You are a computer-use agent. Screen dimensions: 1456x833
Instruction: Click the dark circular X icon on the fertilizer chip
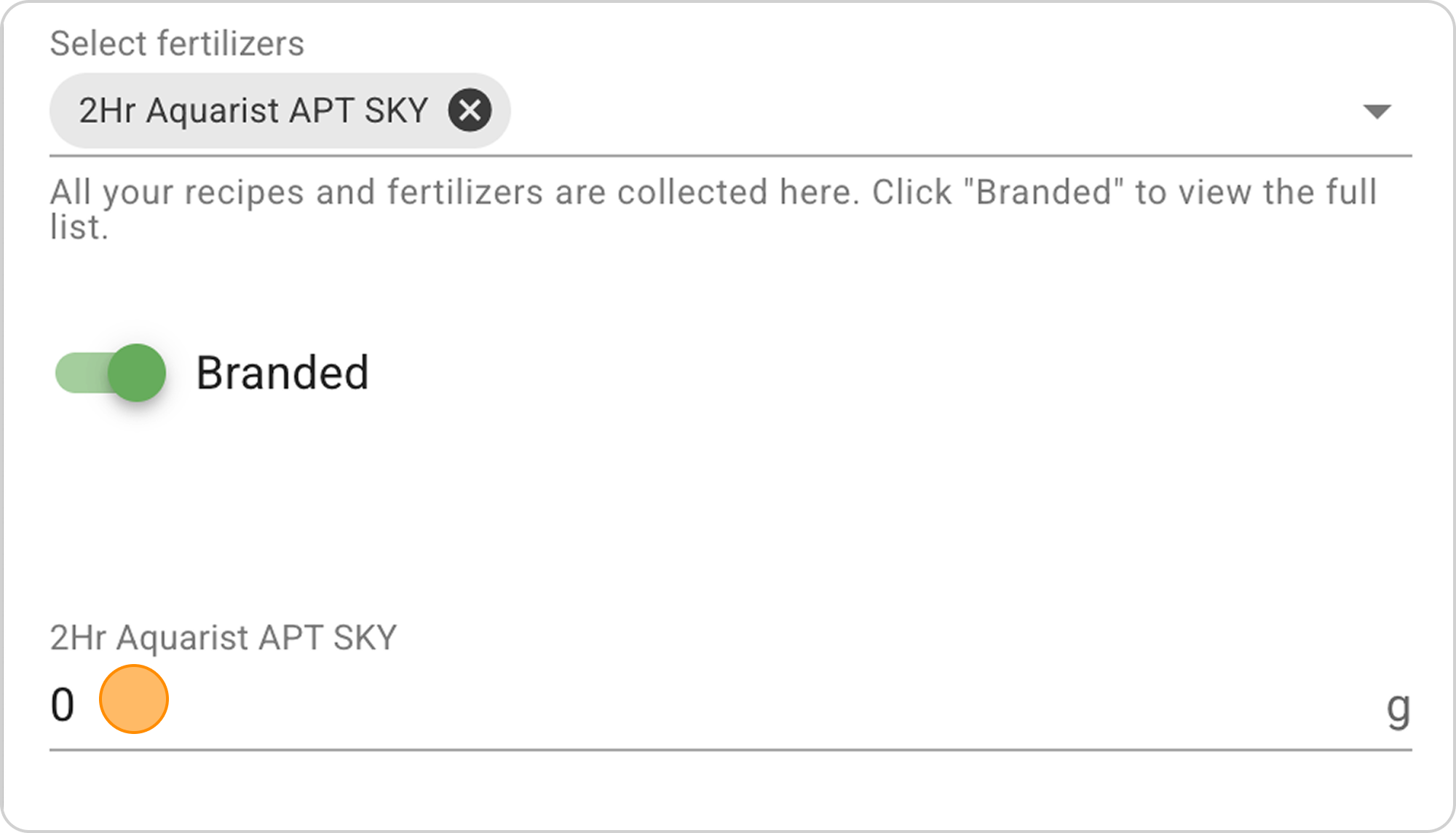(x=470, y=111)
